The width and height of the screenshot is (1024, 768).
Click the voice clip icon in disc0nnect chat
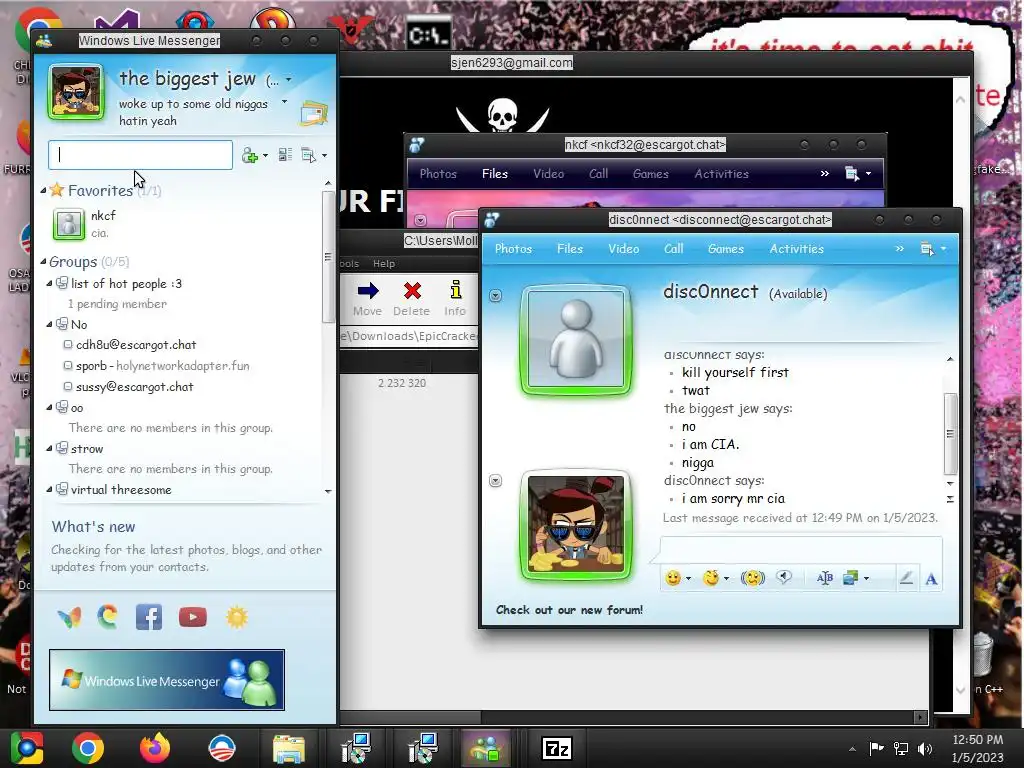(x=784, y=577)
